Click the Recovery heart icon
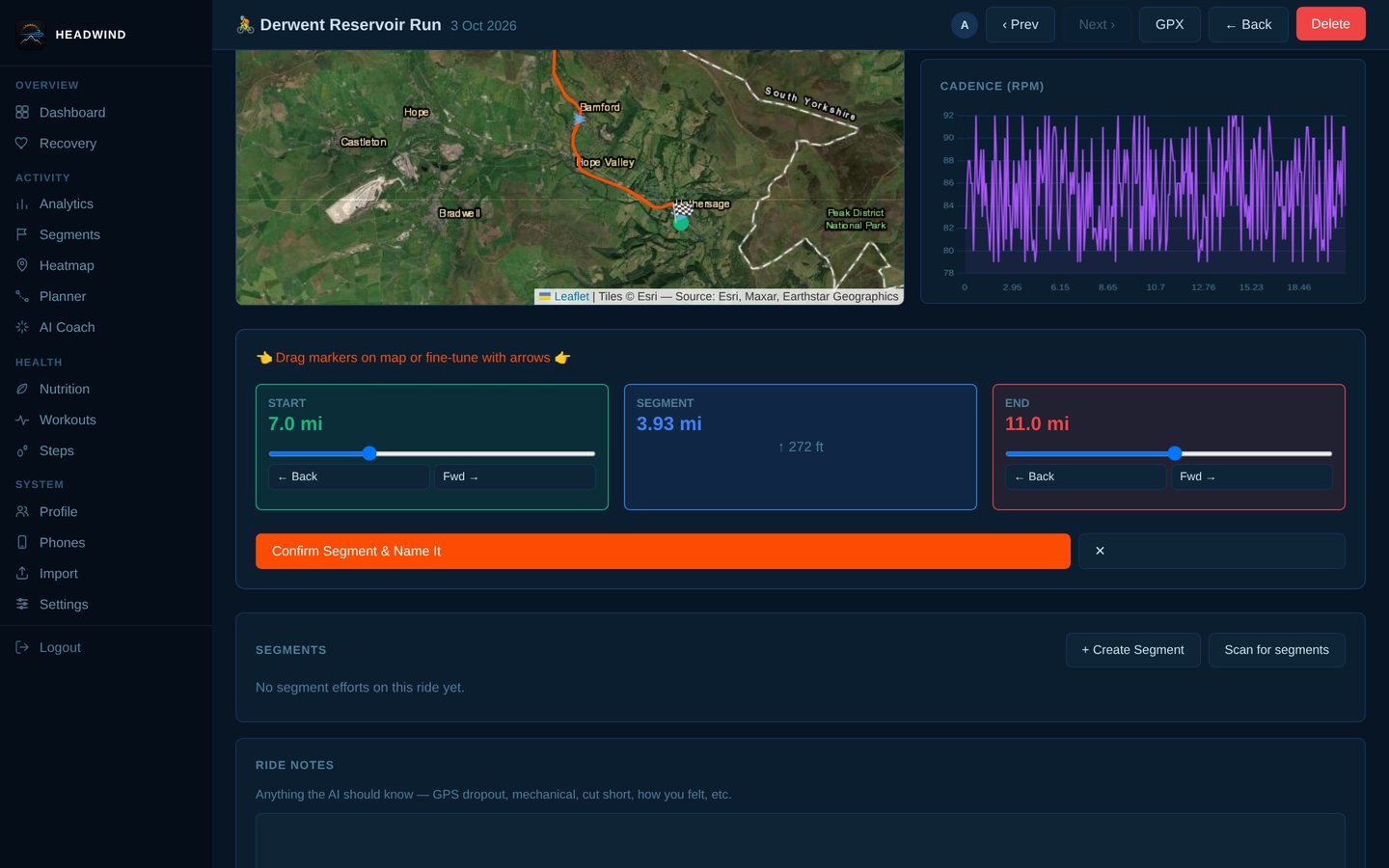The image size is (1389, 868). (22, 143)
